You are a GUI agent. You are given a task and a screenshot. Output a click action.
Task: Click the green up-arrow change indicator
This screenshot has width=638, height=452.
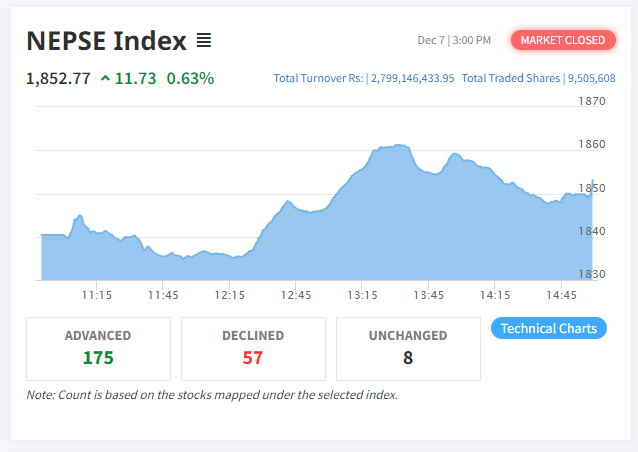(x=106, y=78)
